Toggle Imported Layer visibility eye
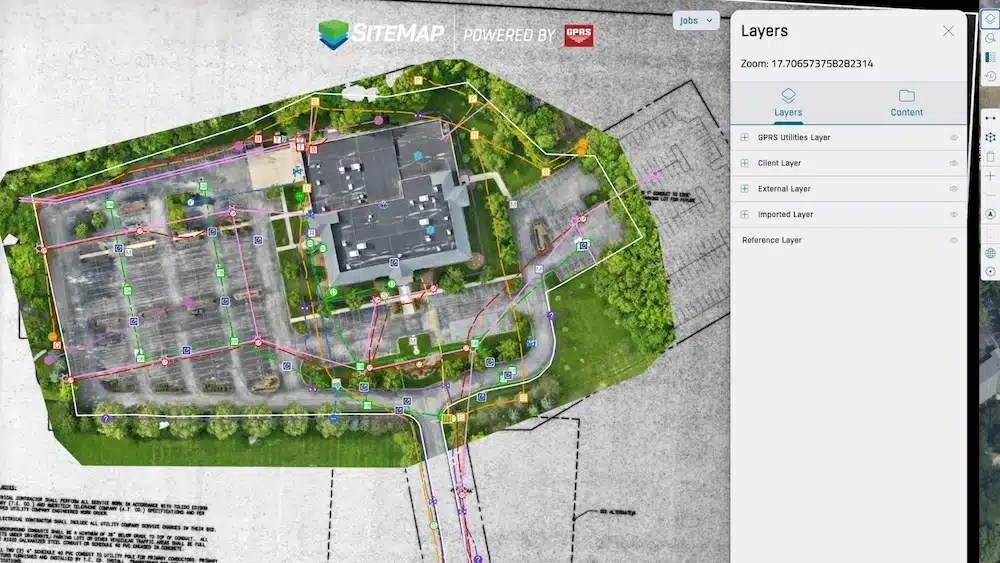The image size is (1000, 563). [x=953, y=214]
